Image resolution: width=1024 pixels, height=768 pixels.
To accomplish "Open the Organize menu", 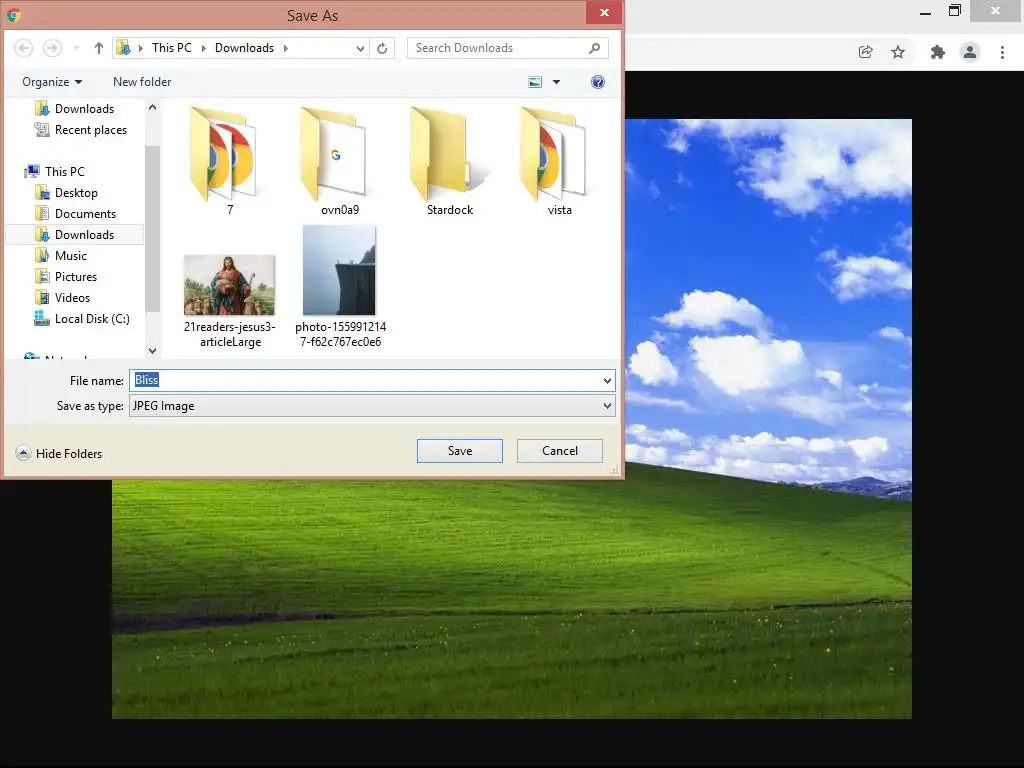I will coord(52,82).
